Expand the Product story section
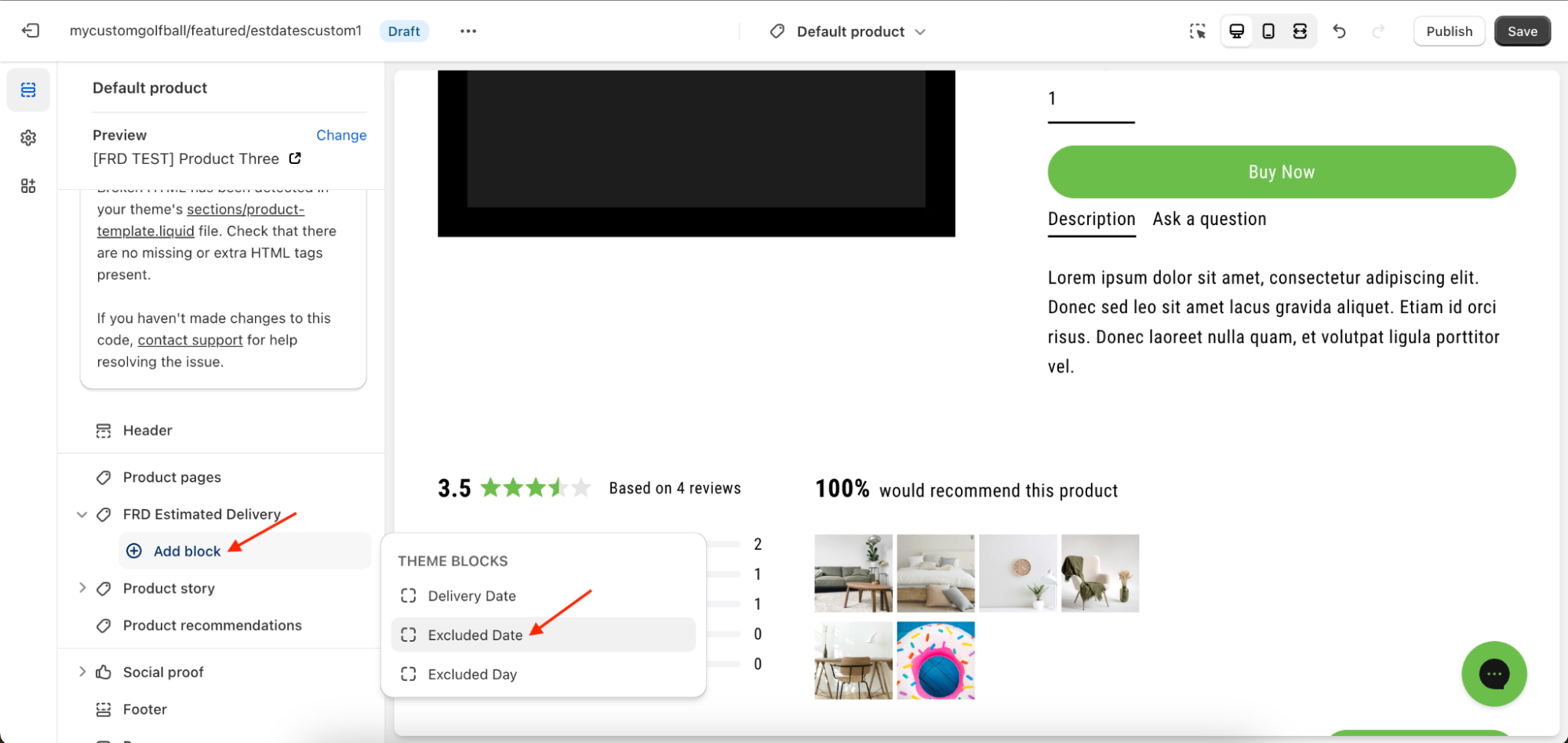 [x=82, y=588]
